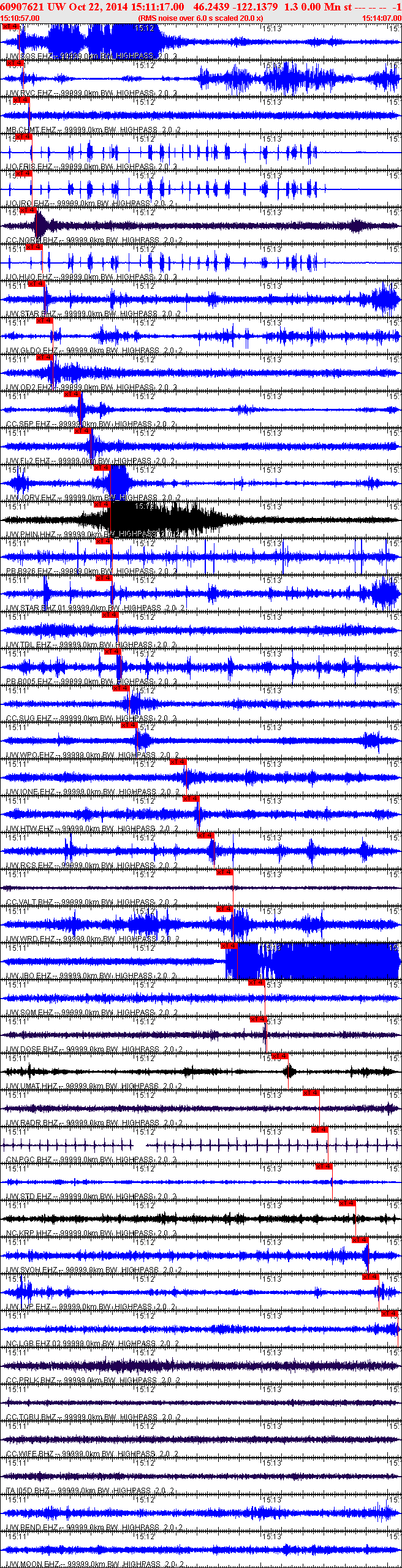Select the UW.RADR BHZ station label

click(94, 1123)
